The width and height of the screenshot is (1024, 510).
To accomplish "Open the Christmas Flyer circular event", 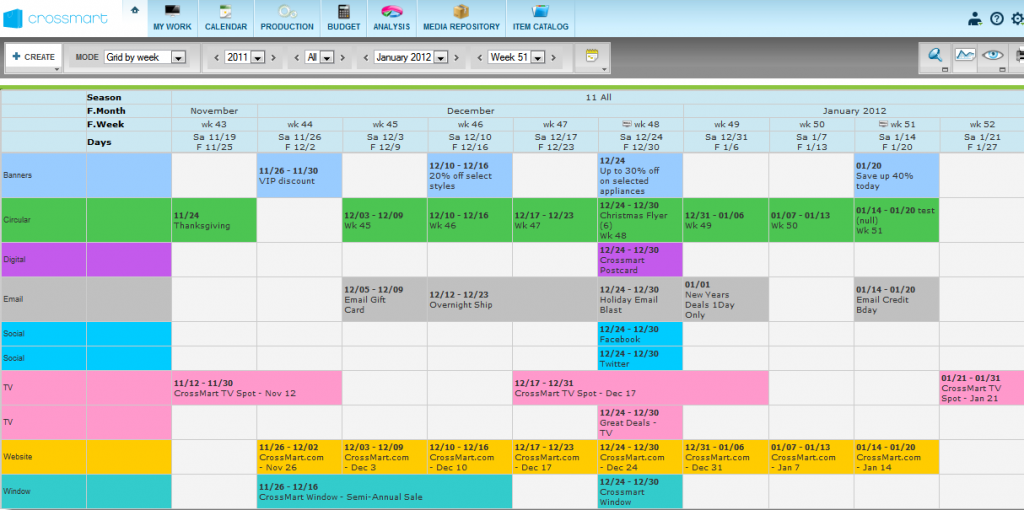I will pyautogui.click(x=641, y=220).
